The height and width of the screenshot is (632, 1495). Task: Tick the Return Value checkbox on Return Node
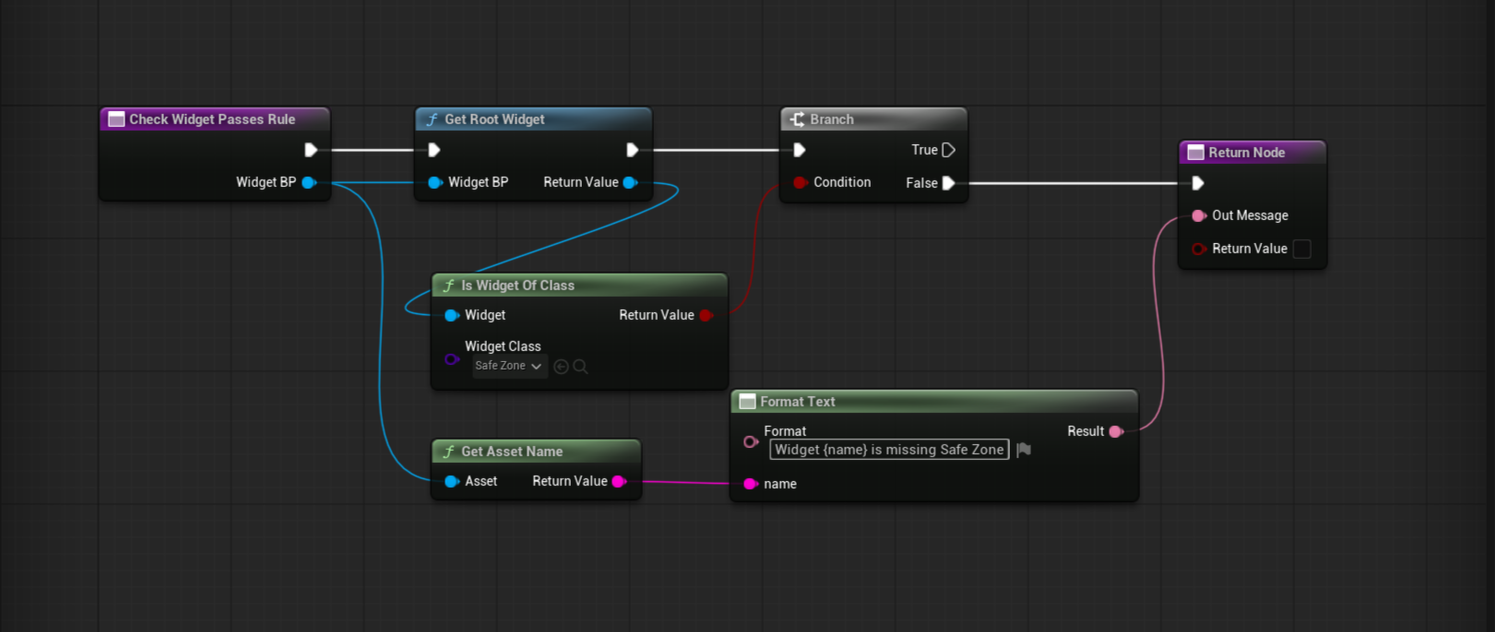point(1302,249)
